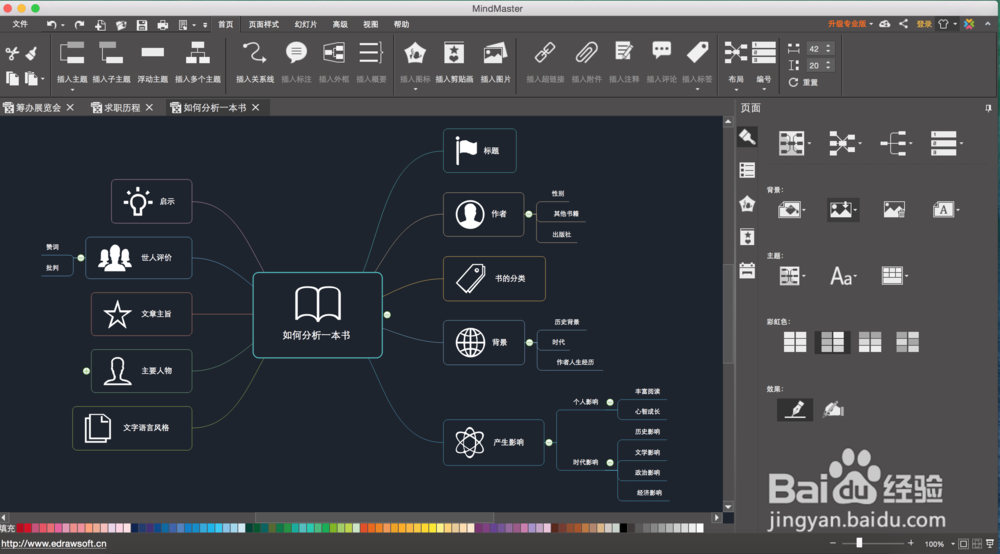Open paste options dropdown arrow

pos(43,79)
